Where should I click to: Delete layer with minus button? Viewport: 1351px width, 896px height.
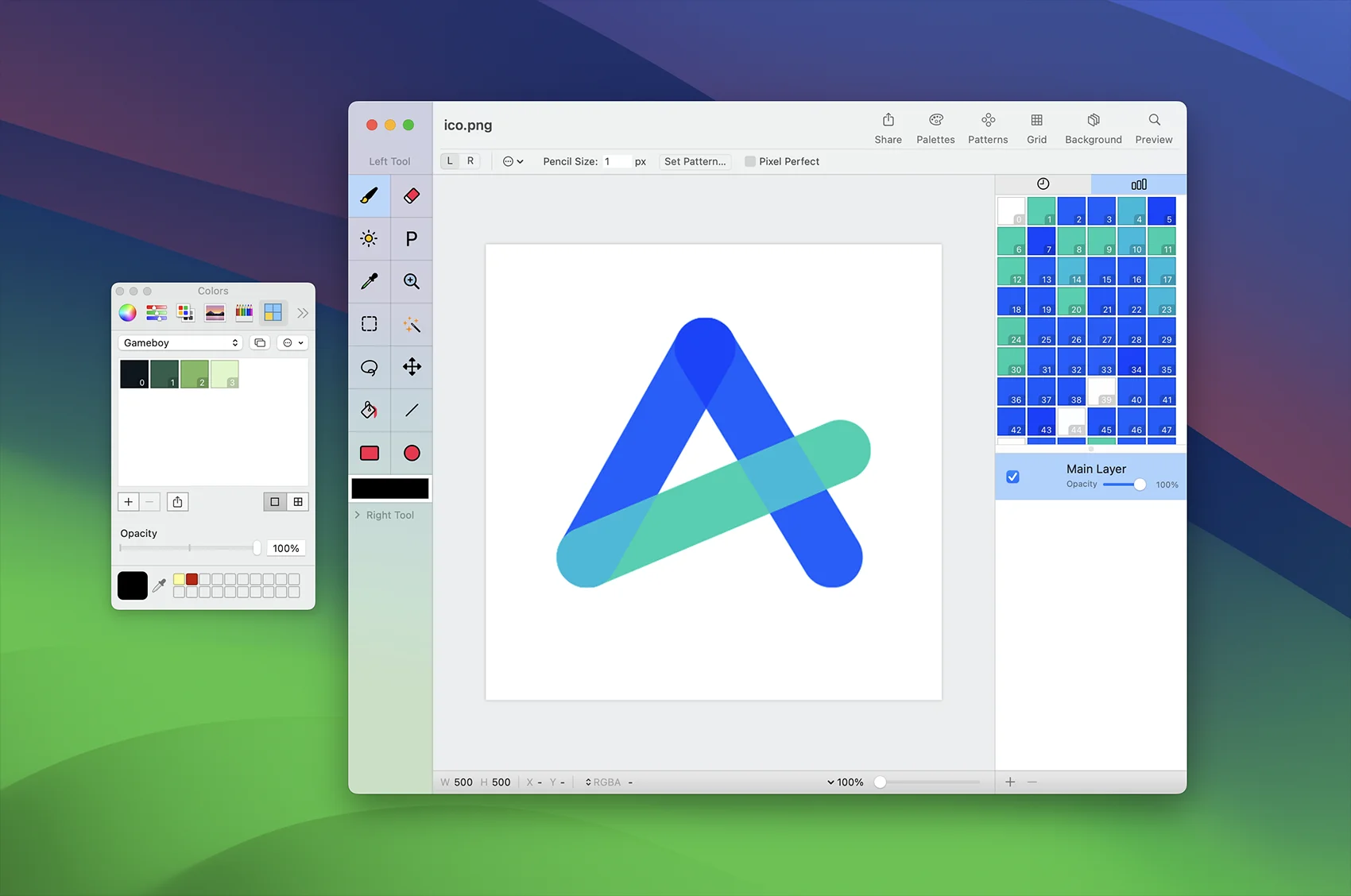point(1032,782)
